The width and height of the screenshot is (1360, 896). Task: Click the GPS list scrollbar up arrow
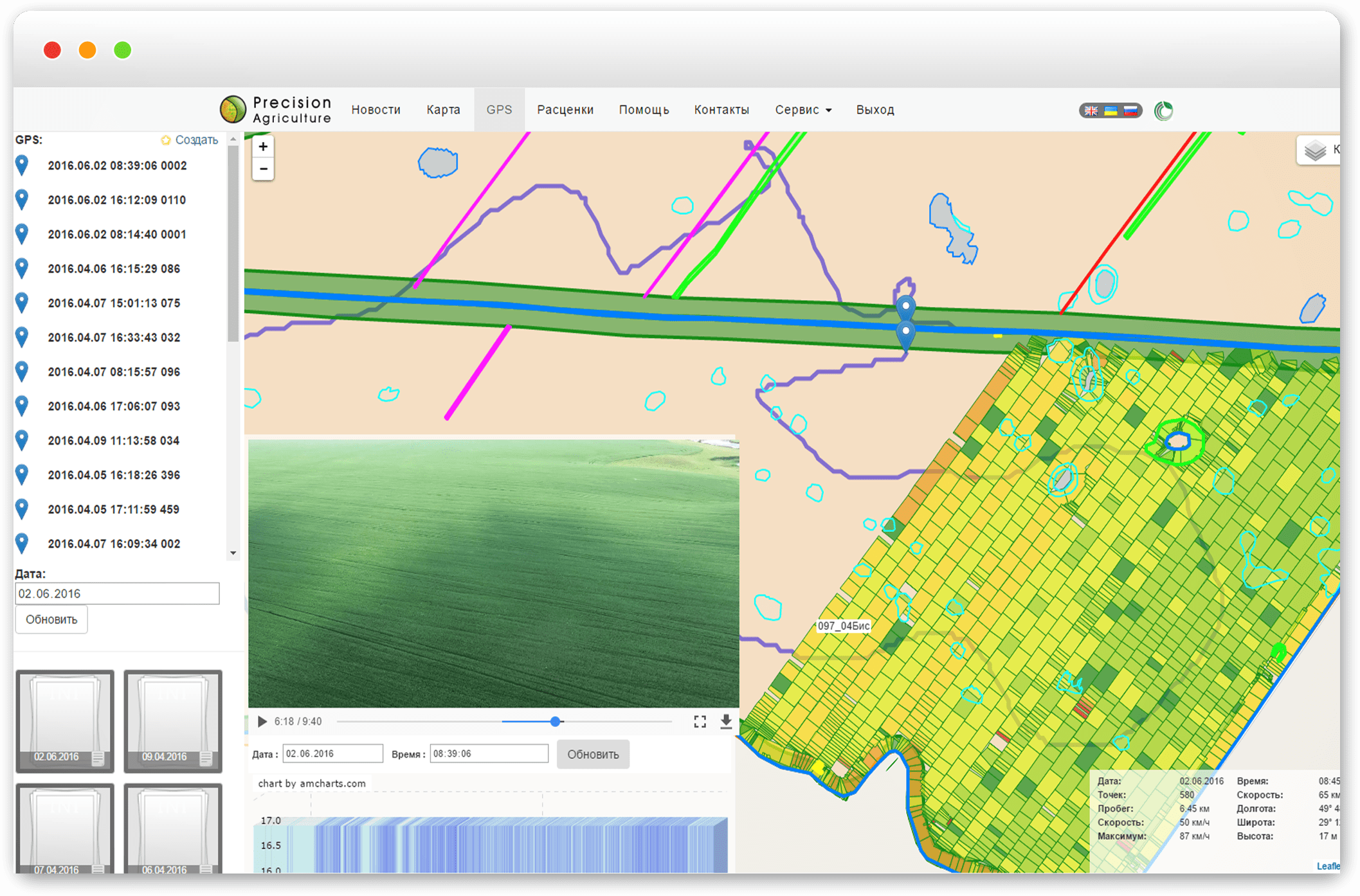[233, 139]
